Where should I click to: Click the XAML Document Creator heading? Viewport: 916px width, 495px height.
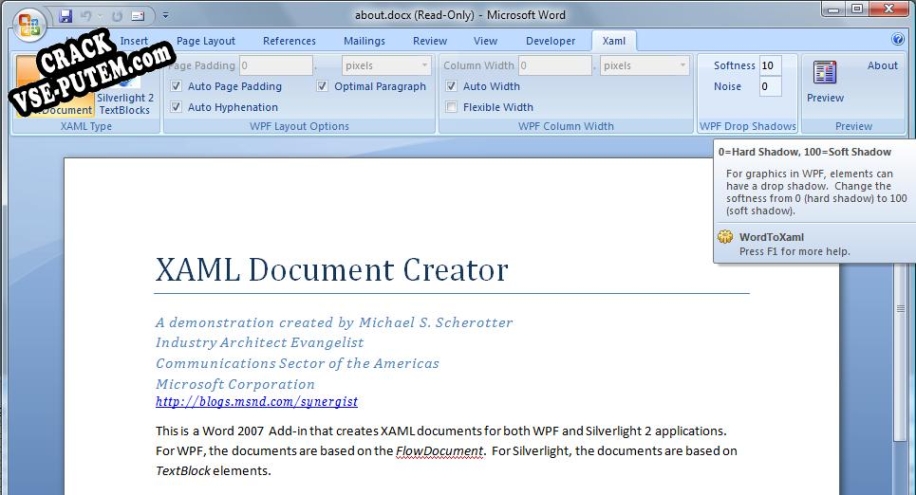tap(332, 270)
